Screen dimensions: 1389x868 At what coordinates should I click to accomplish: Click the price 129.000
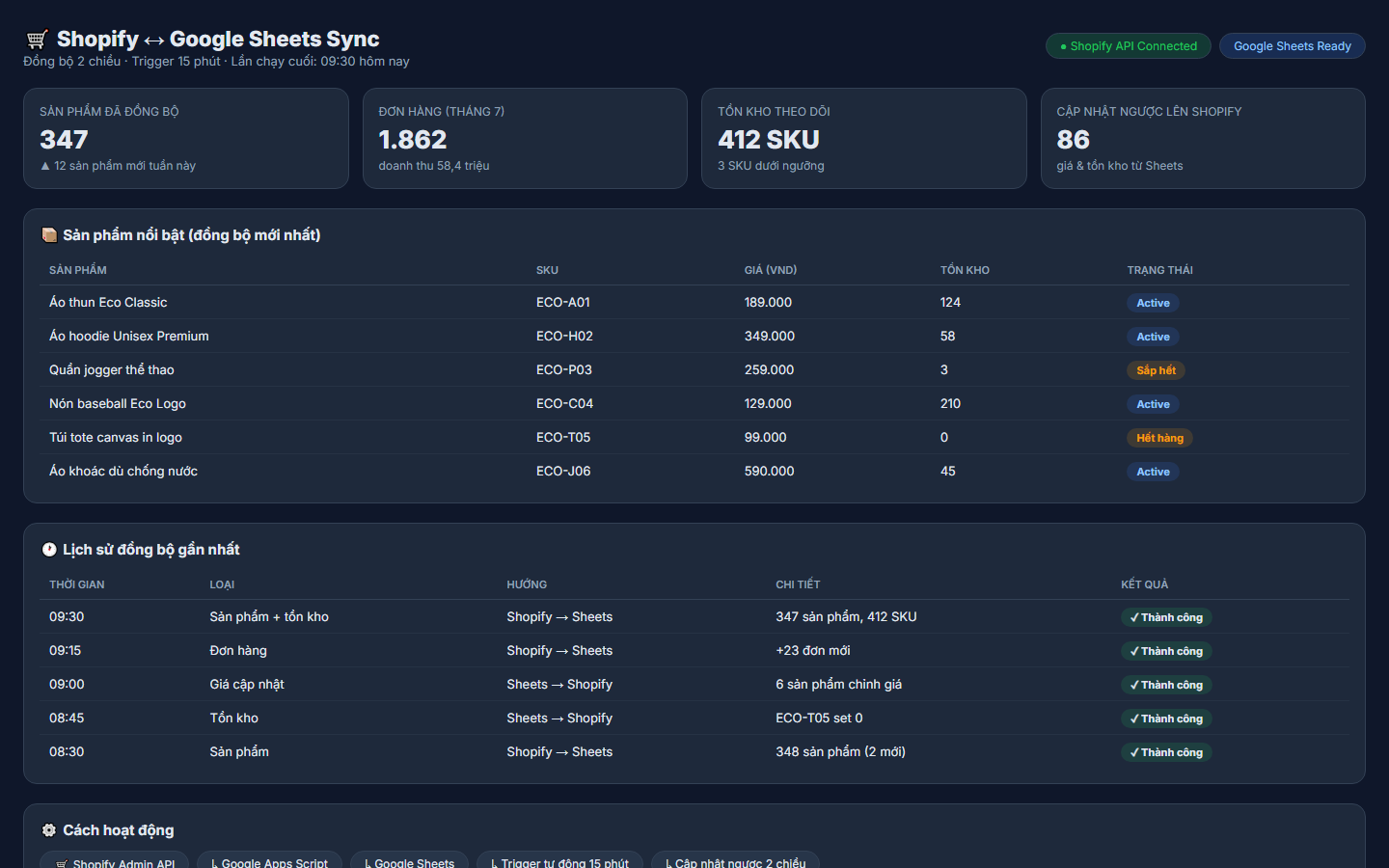click(x=768, y=404)
